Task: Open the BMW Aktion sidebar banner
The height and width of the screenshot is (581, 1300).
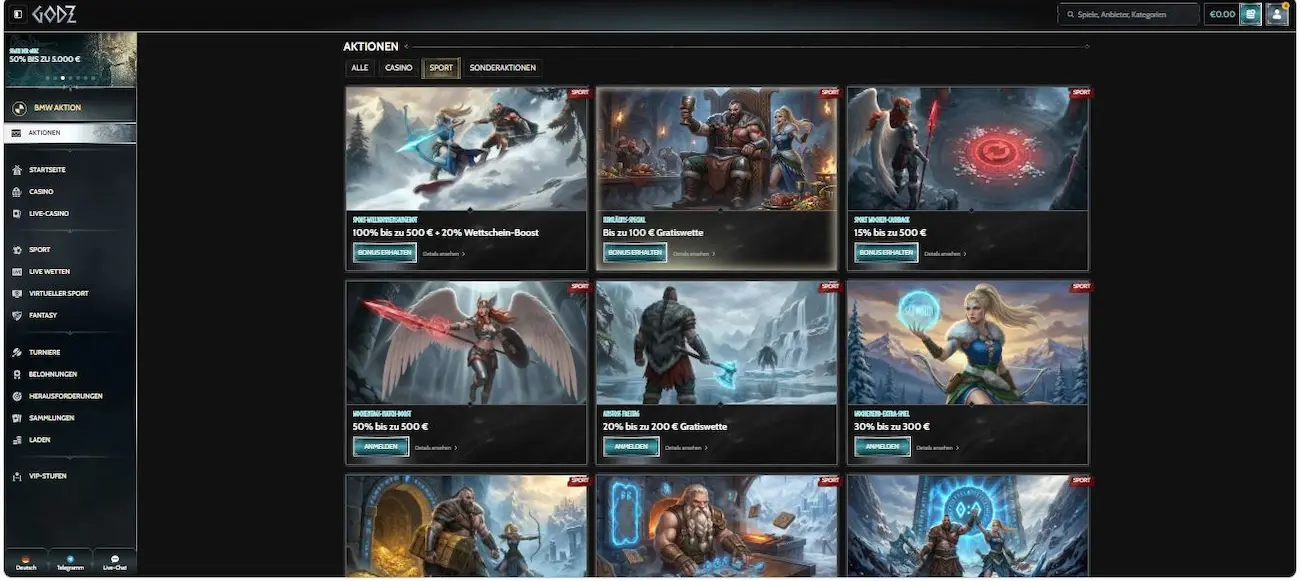Action: click(x=70, y=107)
